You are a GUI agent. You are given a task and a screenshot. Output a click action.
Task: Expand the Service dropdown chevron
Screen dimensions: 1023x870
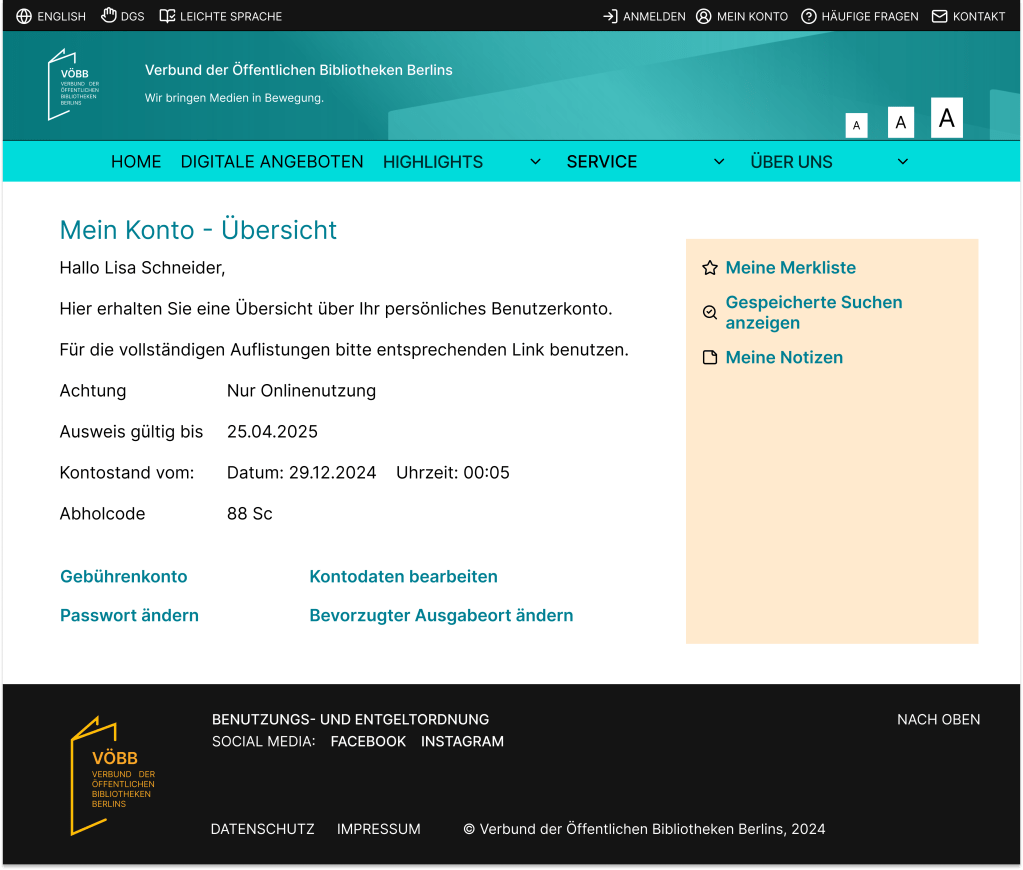[719, 162]
